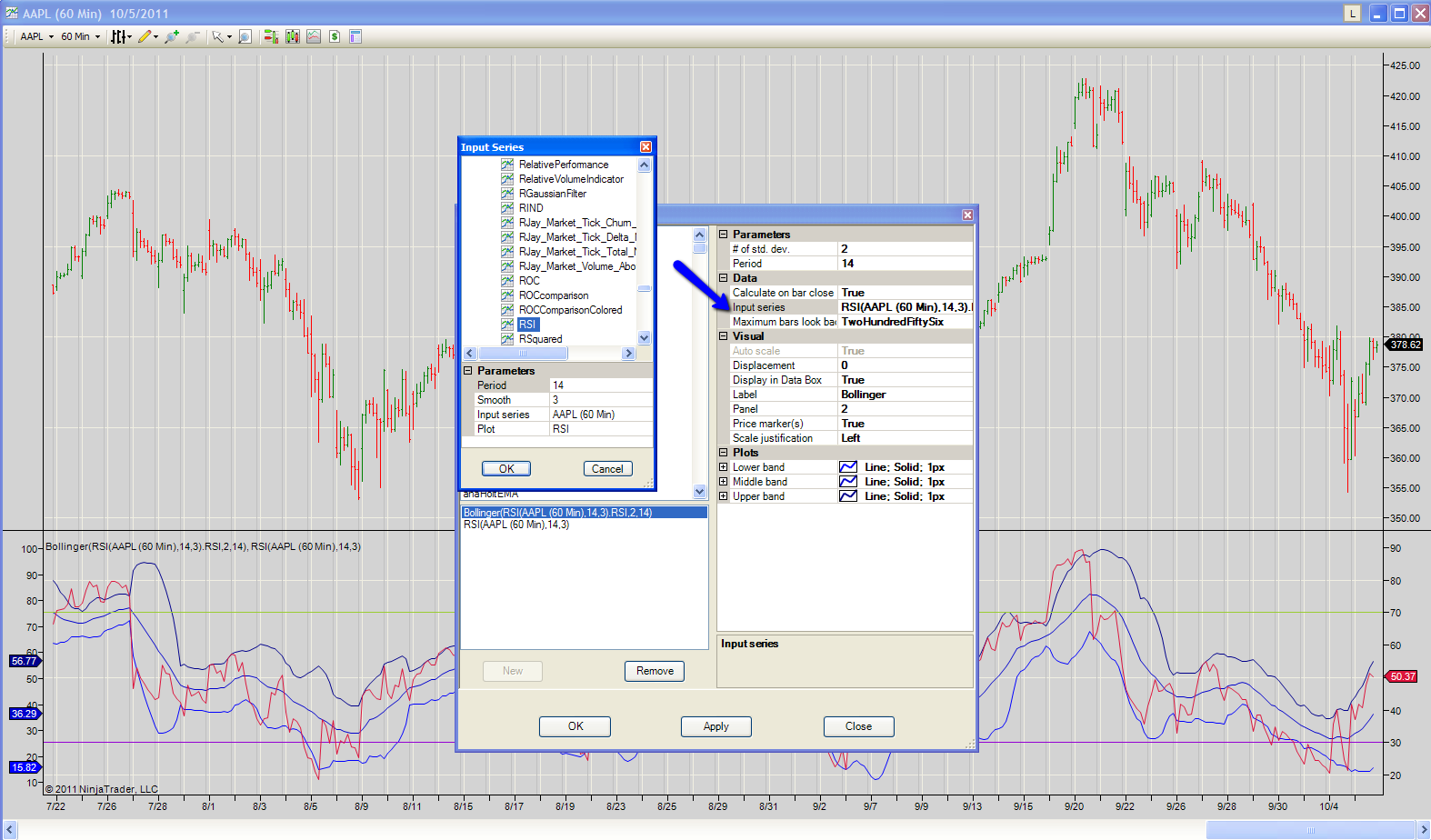The image size is (1431, 840).
Task: Click the ROCcomparison indicator icon
Action: pos(507,295)
